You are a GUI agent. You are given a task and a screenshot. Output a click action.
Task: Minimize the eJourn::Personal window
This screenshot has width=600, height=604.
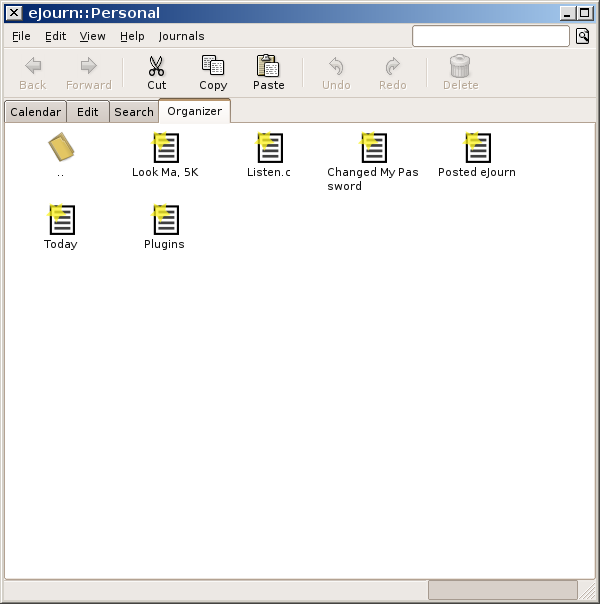pos(567,13)
